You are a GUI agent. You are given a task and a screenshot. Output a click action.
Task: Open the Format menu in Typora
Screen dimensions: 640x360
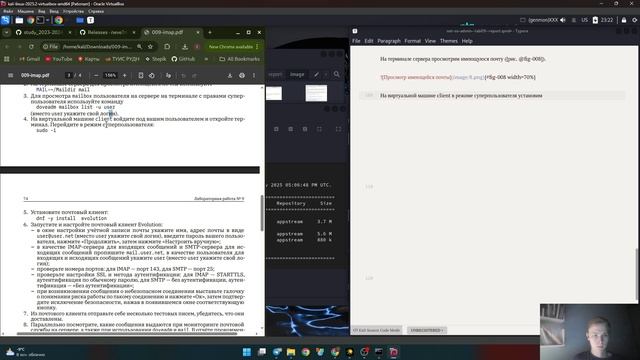pyautogui.click(x=412, y=41)
